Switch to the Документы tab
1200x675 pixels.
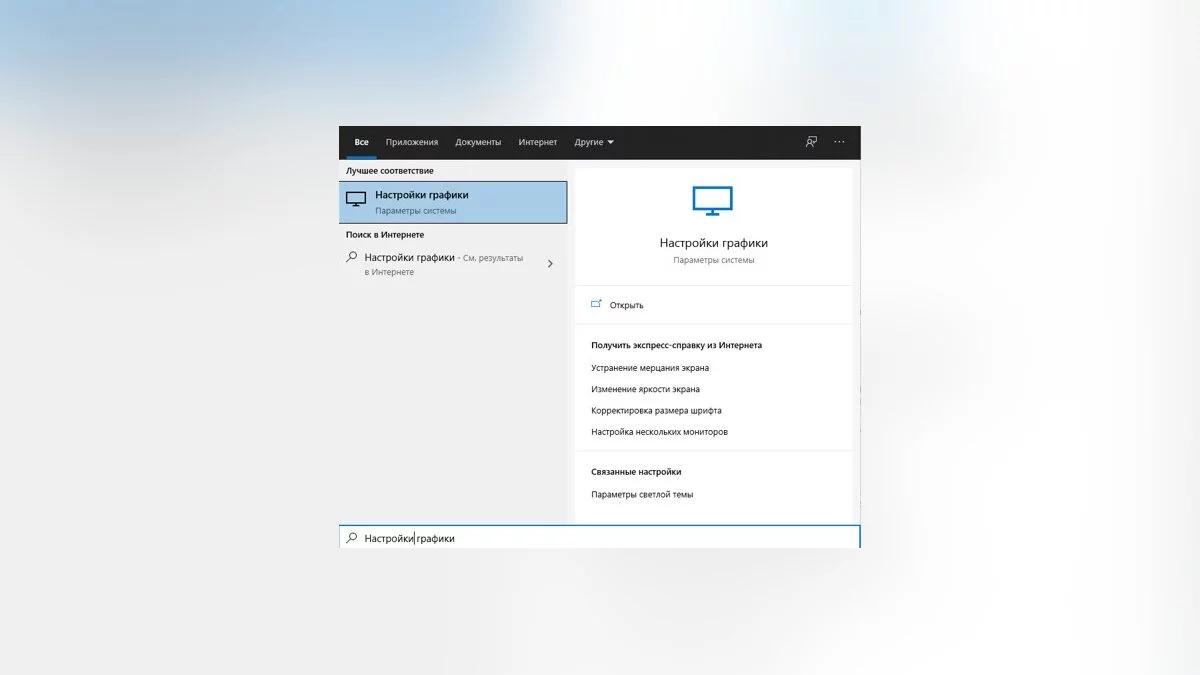tap(478, 142)
